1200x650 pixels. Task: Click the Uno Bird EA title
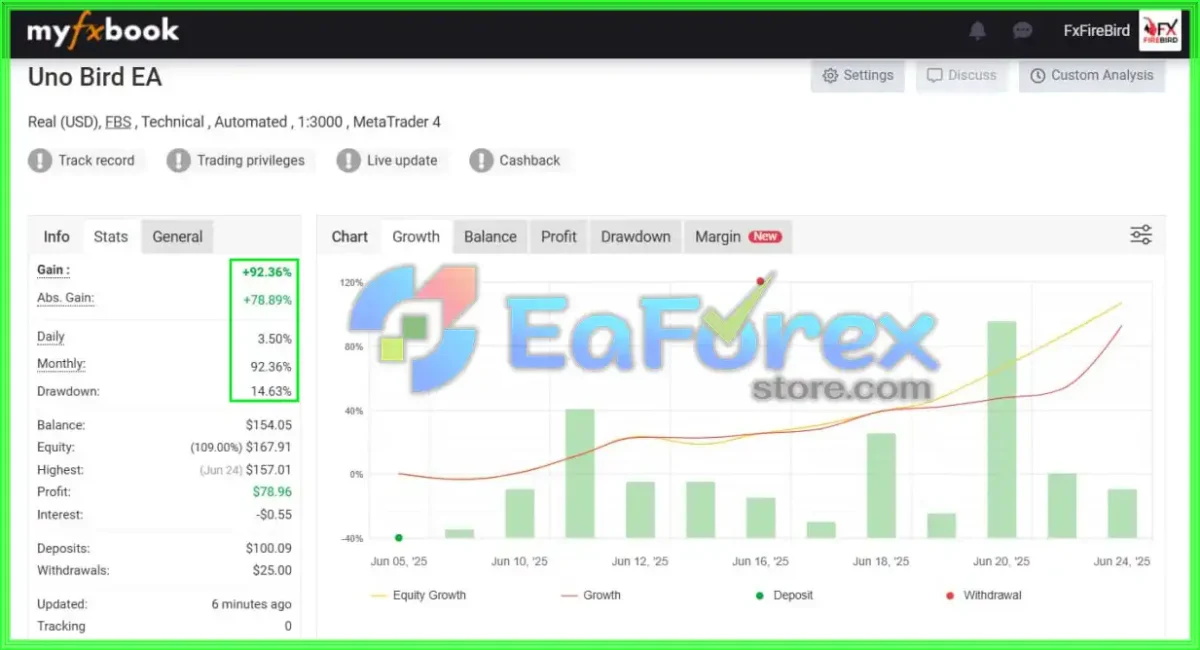(95, 77)
